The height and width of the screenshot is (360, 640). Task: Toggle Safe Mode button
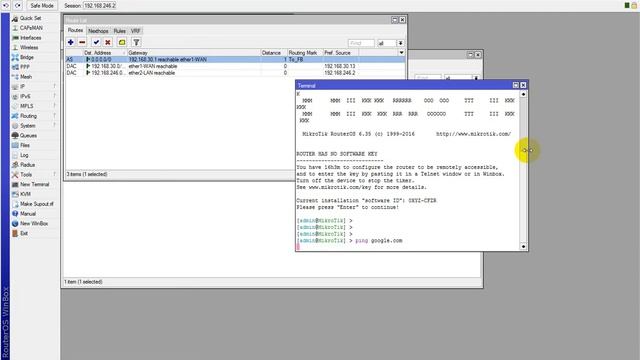(x=42, y=6)
